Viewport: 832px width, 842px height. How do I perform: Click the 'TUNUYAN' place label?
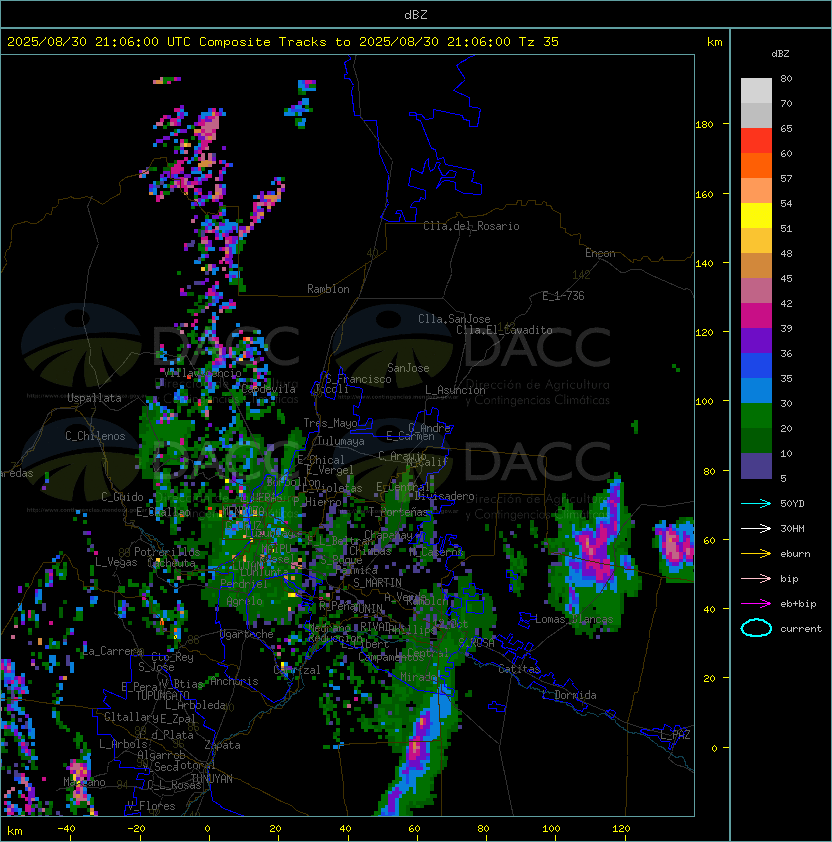pyautogui.click(x=212, y=779)
